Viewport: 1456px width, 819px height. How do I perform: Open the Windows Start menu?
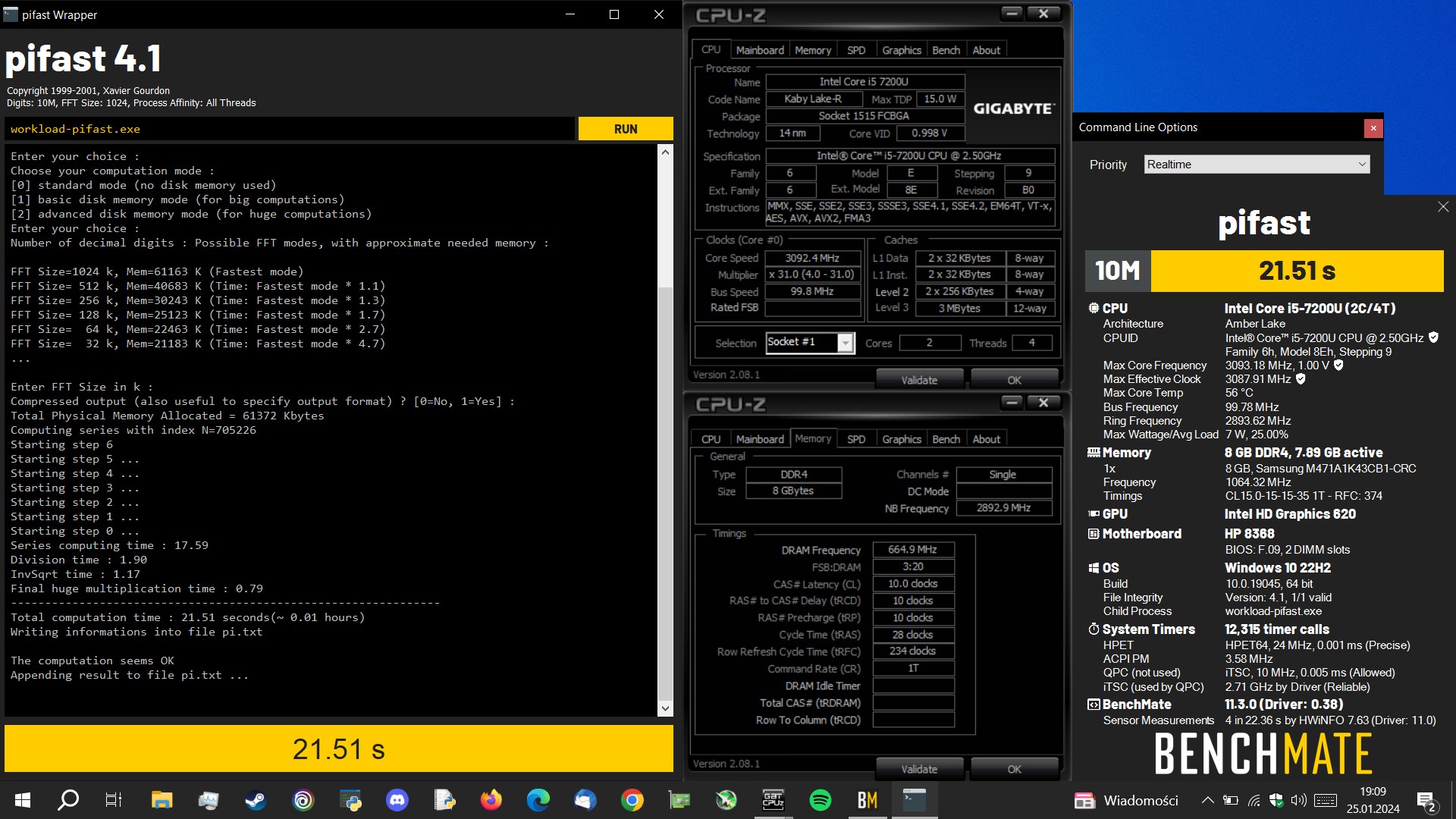click(x=23, y=800)
